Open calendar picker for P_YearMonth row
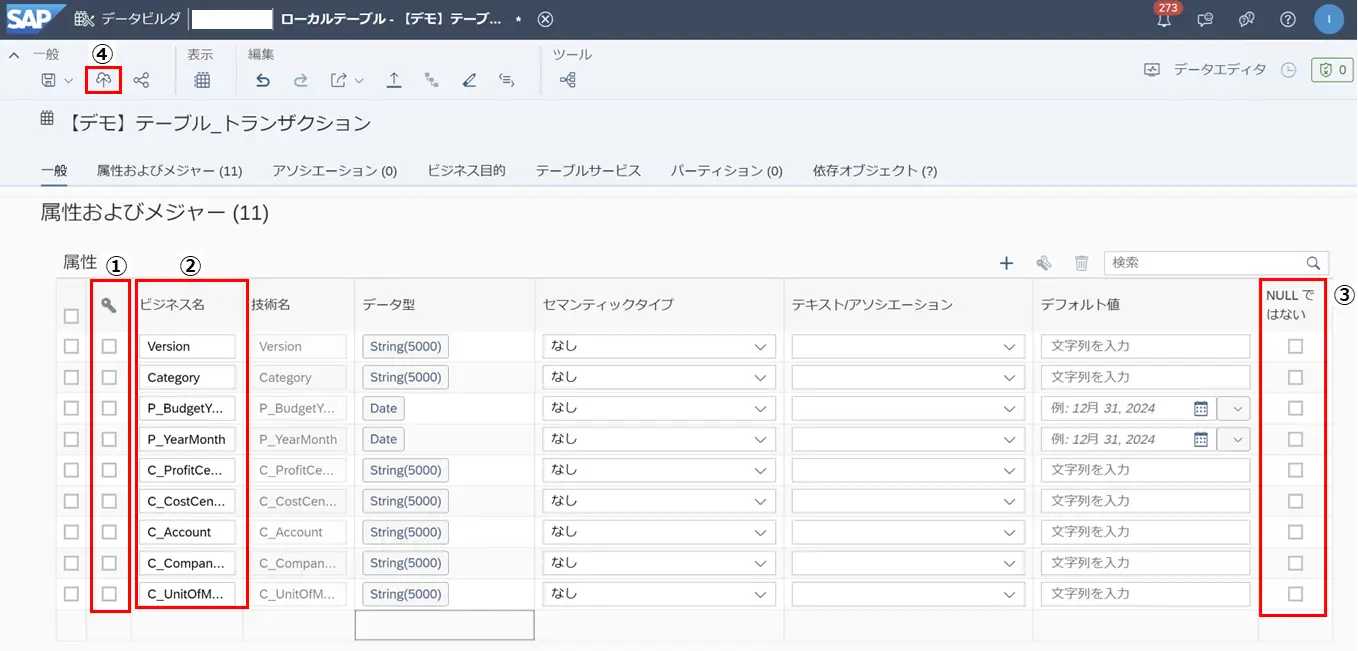The height and width of the screenshot is (651, 1358). click(1201, 439)
